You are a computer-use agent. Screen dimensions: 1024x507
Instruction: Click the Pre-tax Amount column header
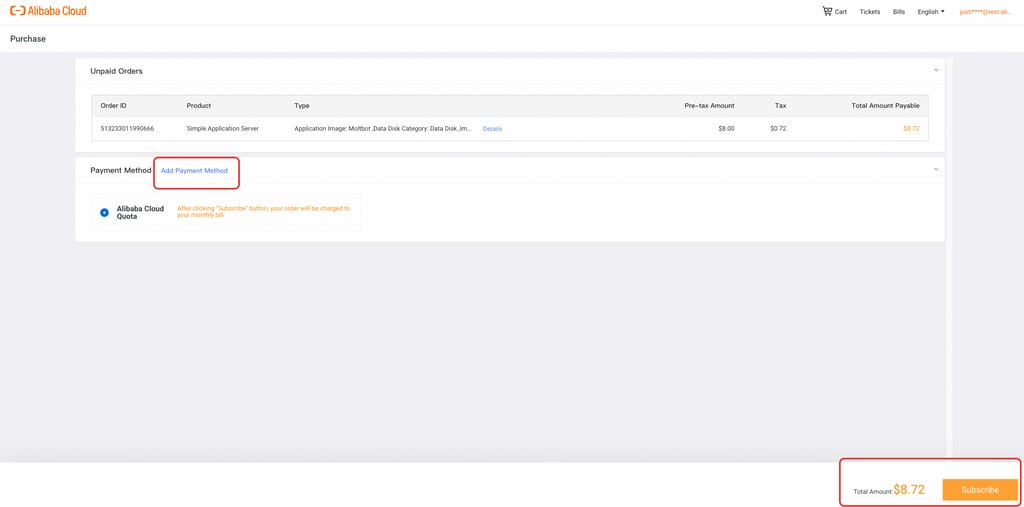[709, 105]
